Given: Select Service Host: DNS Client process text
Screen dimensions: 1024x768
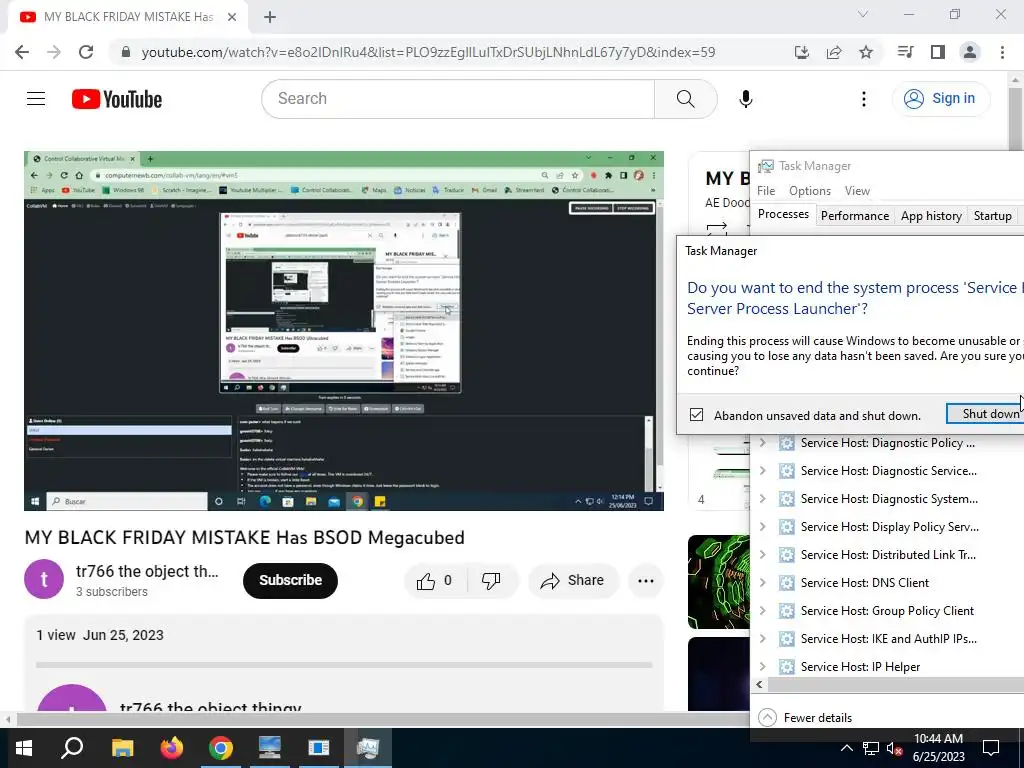Looking at the screenshot, I should 865,583.
